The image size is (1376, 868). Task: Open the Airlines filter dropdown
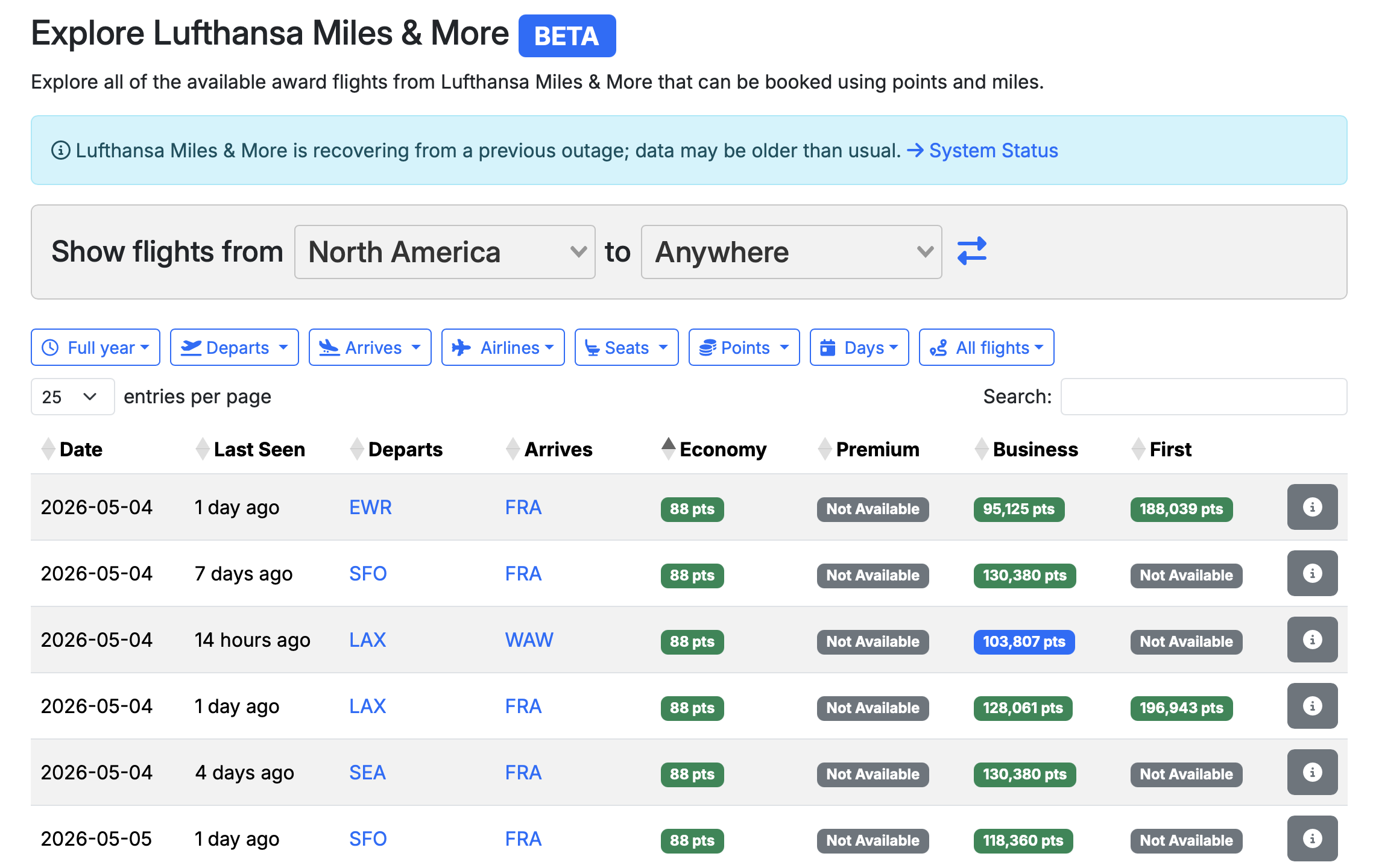pyautogui.click(x=503, y=347)
